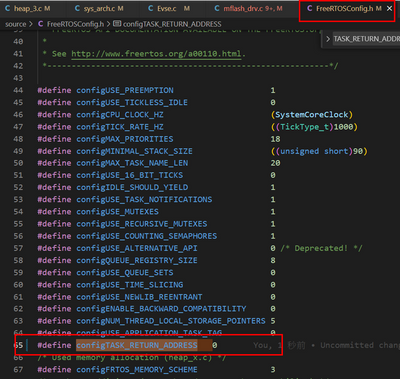Viewport: 400px width, 379px height.
Task: Click the value 8 on line 58
Action: tap(273, 260)
